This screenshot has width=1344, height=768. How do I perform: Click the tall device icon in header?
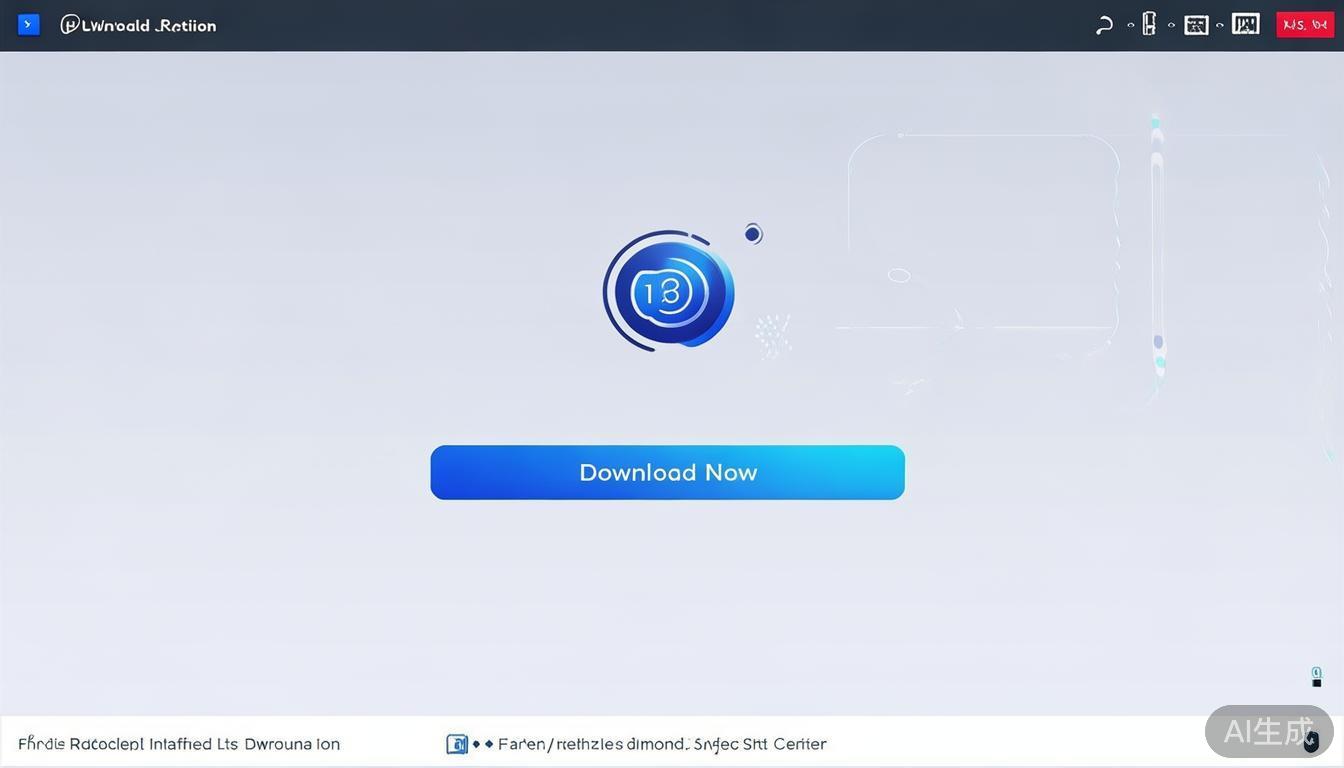pyautogui.click(x=1149, y=24)
